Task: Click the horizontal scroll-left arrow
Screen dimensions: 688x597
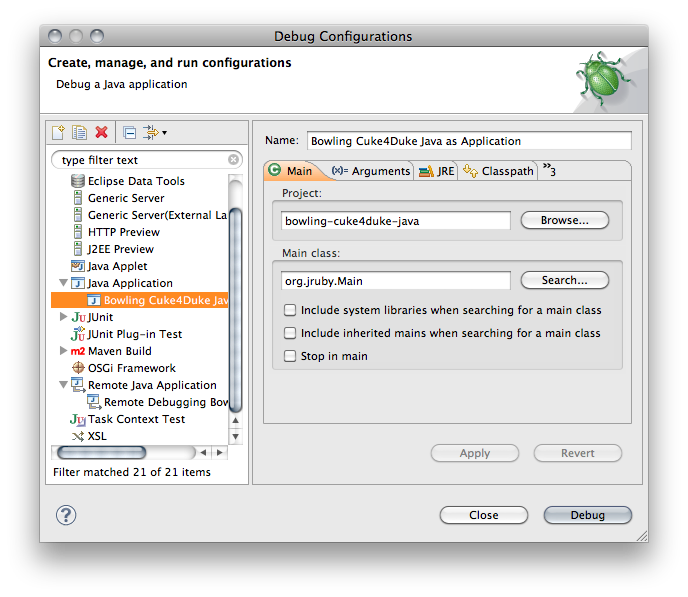Action: 203,452
